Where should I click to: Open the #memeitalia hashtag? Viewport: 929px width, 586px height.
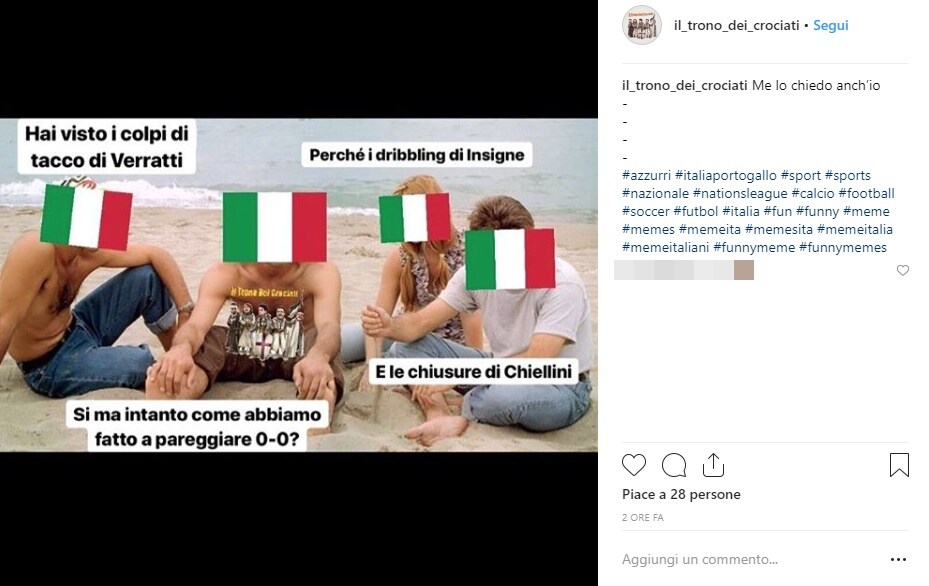854,229
